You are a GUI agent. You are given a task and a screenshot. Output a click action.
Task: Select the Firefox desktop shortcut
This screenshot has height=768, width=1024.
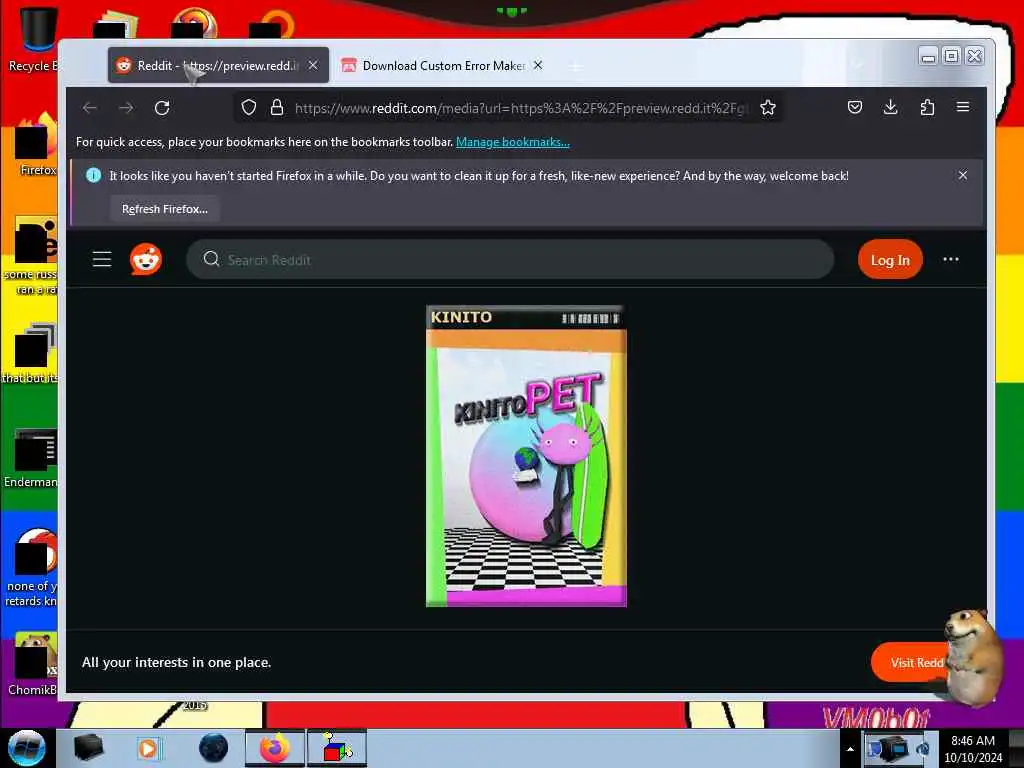pyautogui.click(x=36, y=145)
